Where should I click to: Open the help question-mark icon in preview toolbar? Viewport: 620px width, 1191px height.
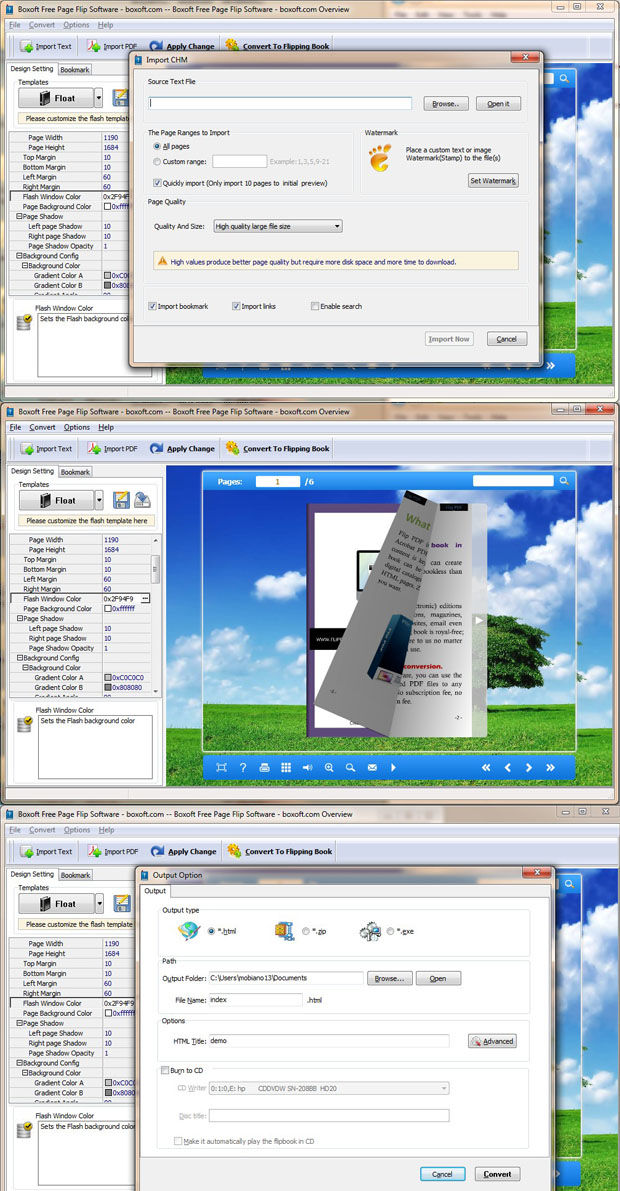pos(243,768)
